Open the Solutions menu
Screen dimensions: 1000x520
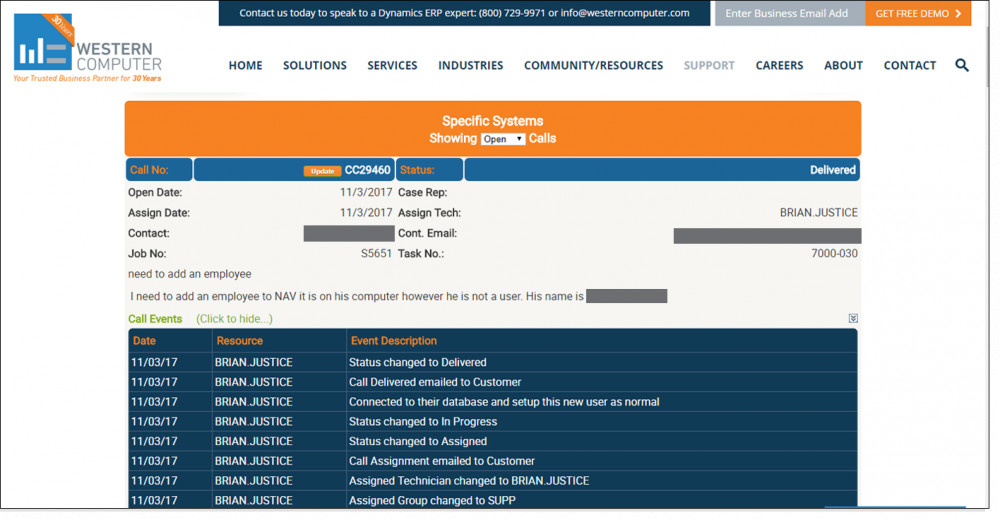[x=314, y=65]
